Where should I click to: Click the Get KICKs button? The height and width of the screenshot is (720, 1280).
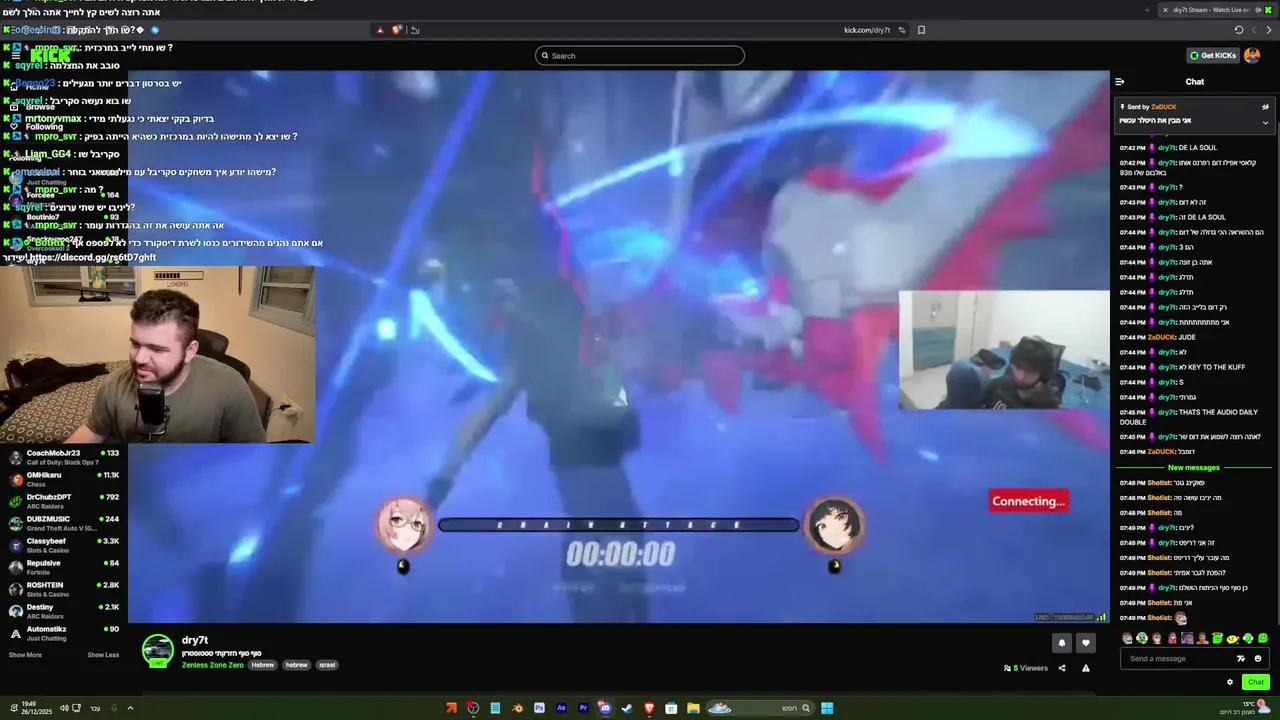1213,55
